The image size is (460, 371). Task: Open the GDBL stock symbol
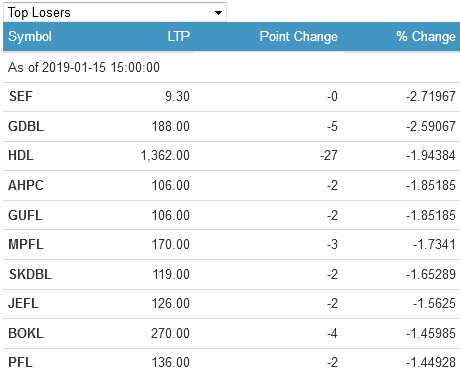click(26, 126)
